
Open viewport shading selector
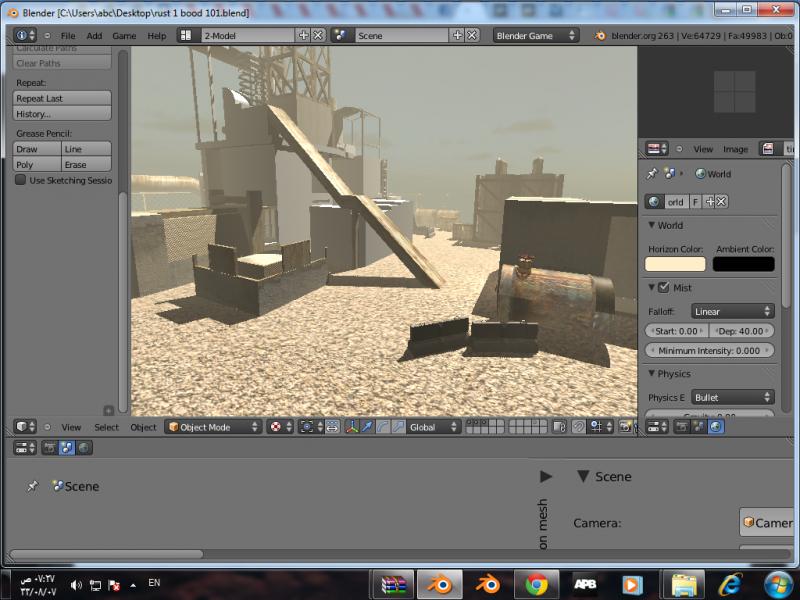[281, 427]
